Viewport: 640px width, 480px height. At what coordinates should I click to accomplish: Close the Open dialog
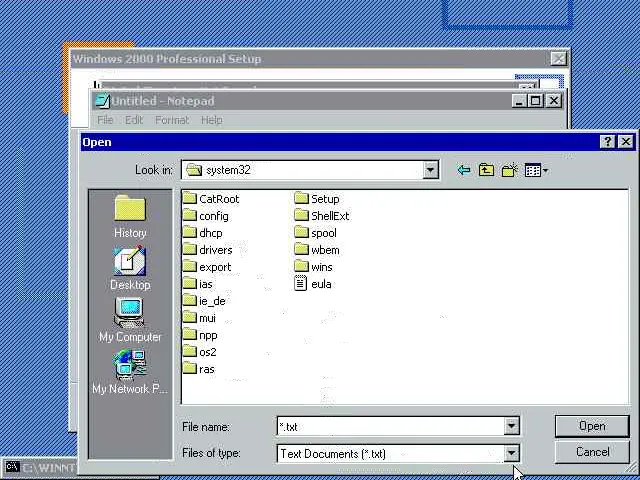tap(625, 142)
